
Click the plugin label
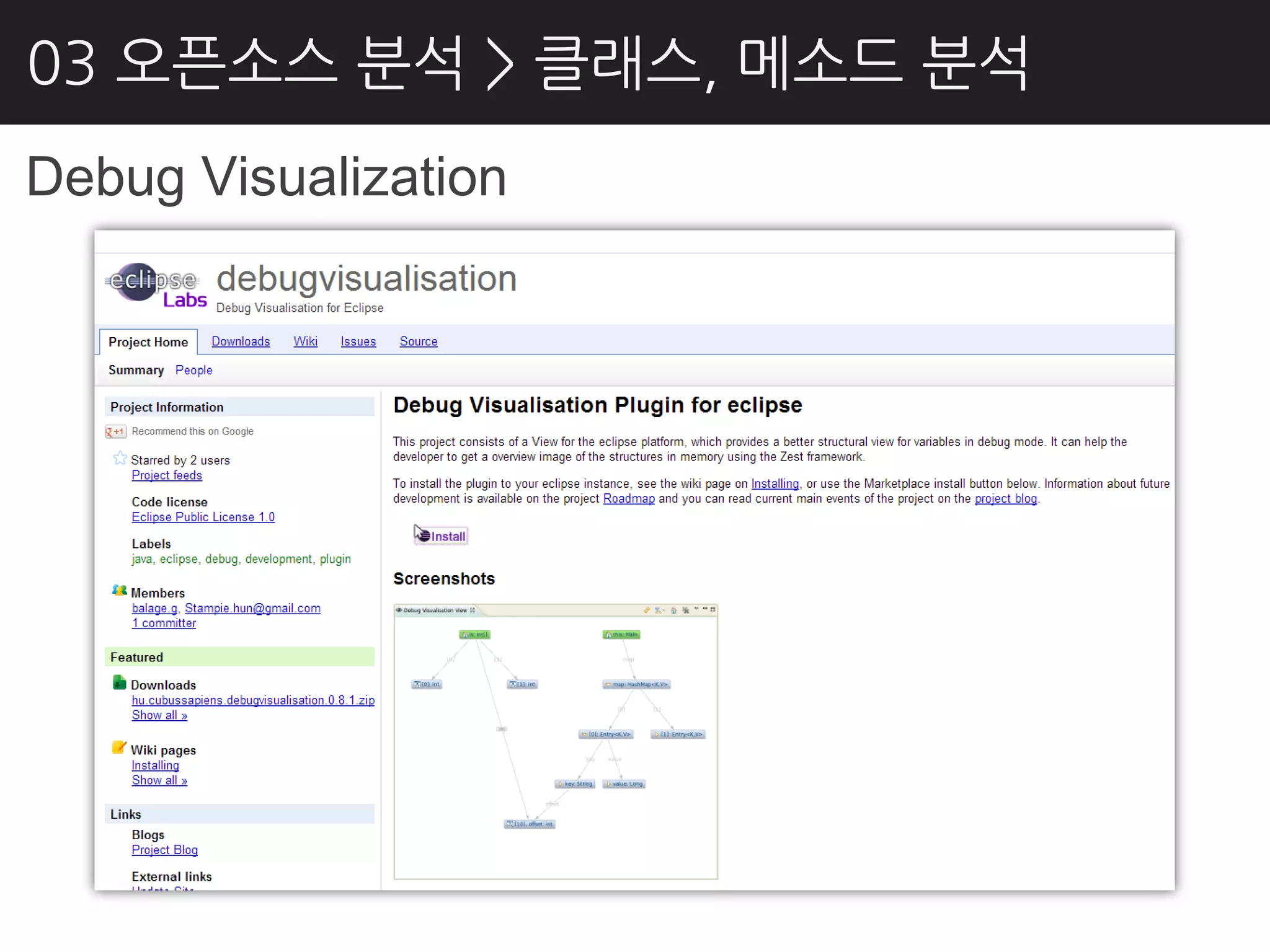pos(335,559)
